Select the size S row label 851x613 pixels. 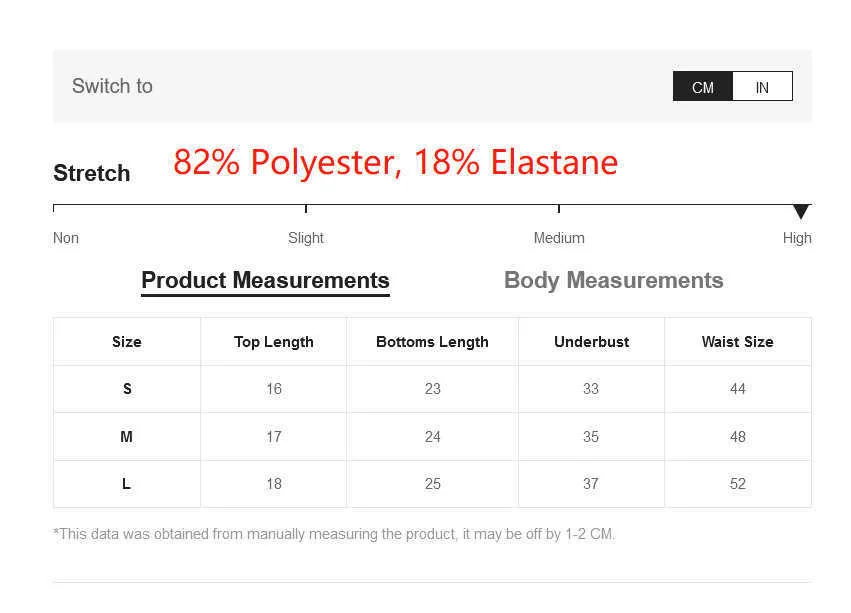[x=127, y=389]
